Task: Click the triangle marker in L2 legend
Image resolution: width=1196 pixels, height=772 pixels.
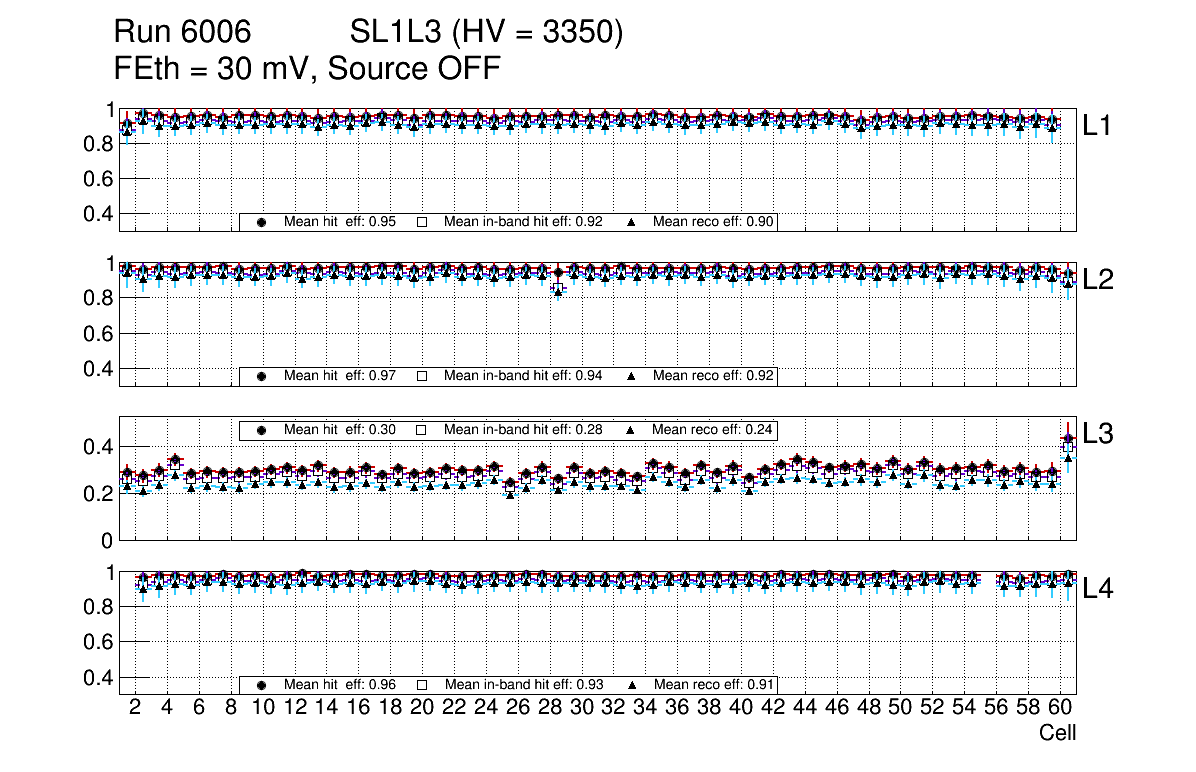Action: click(x=631, y=377)
